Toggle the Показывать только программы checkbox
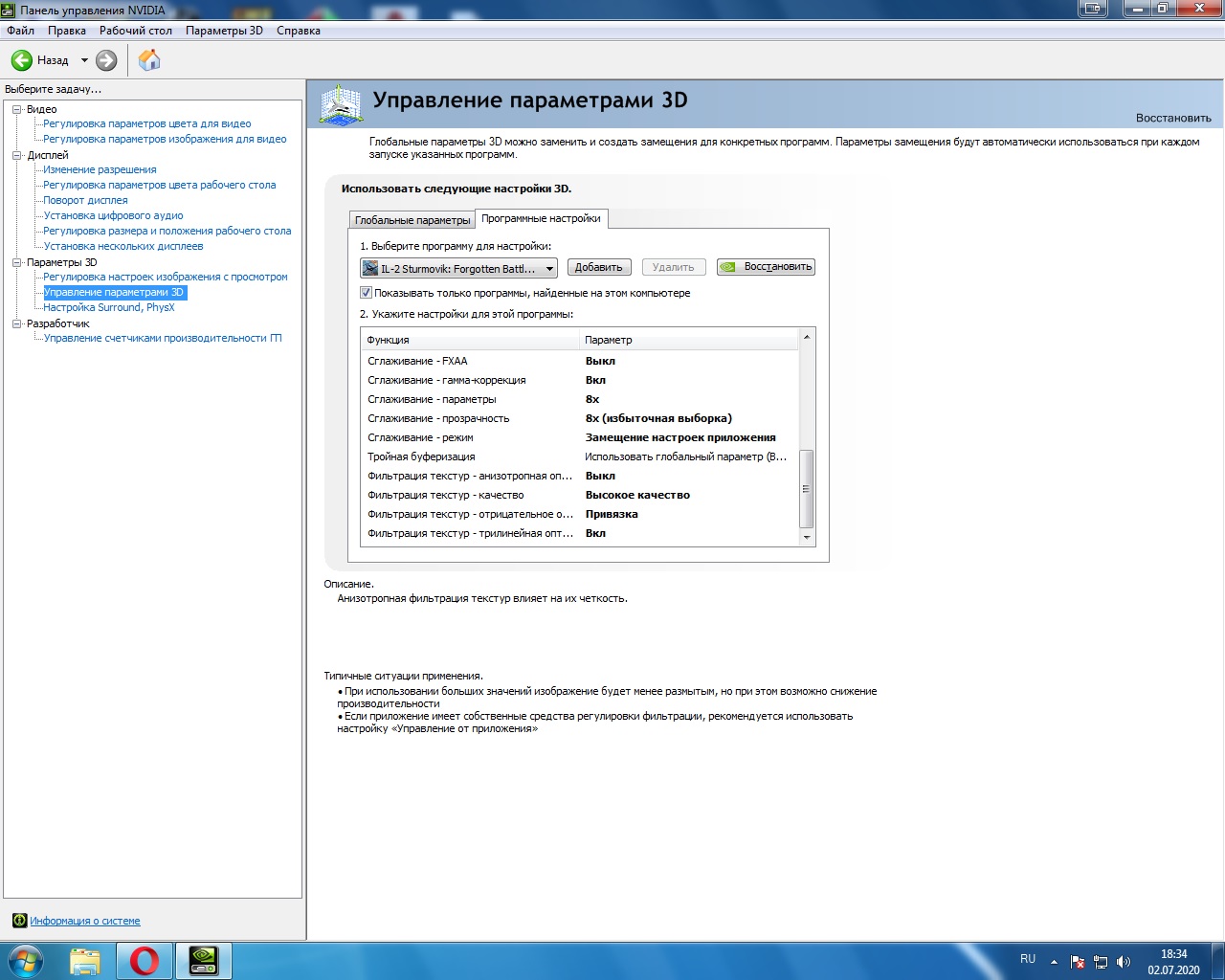Image resolution: width=1225 pixels, height=980 pixels. coord(366,293)
